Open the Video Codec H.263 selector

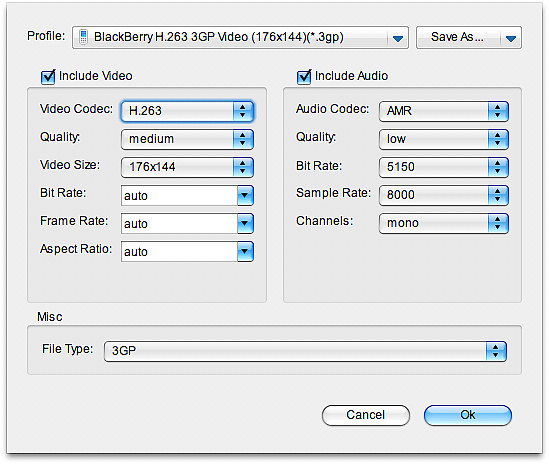(187, 111)
